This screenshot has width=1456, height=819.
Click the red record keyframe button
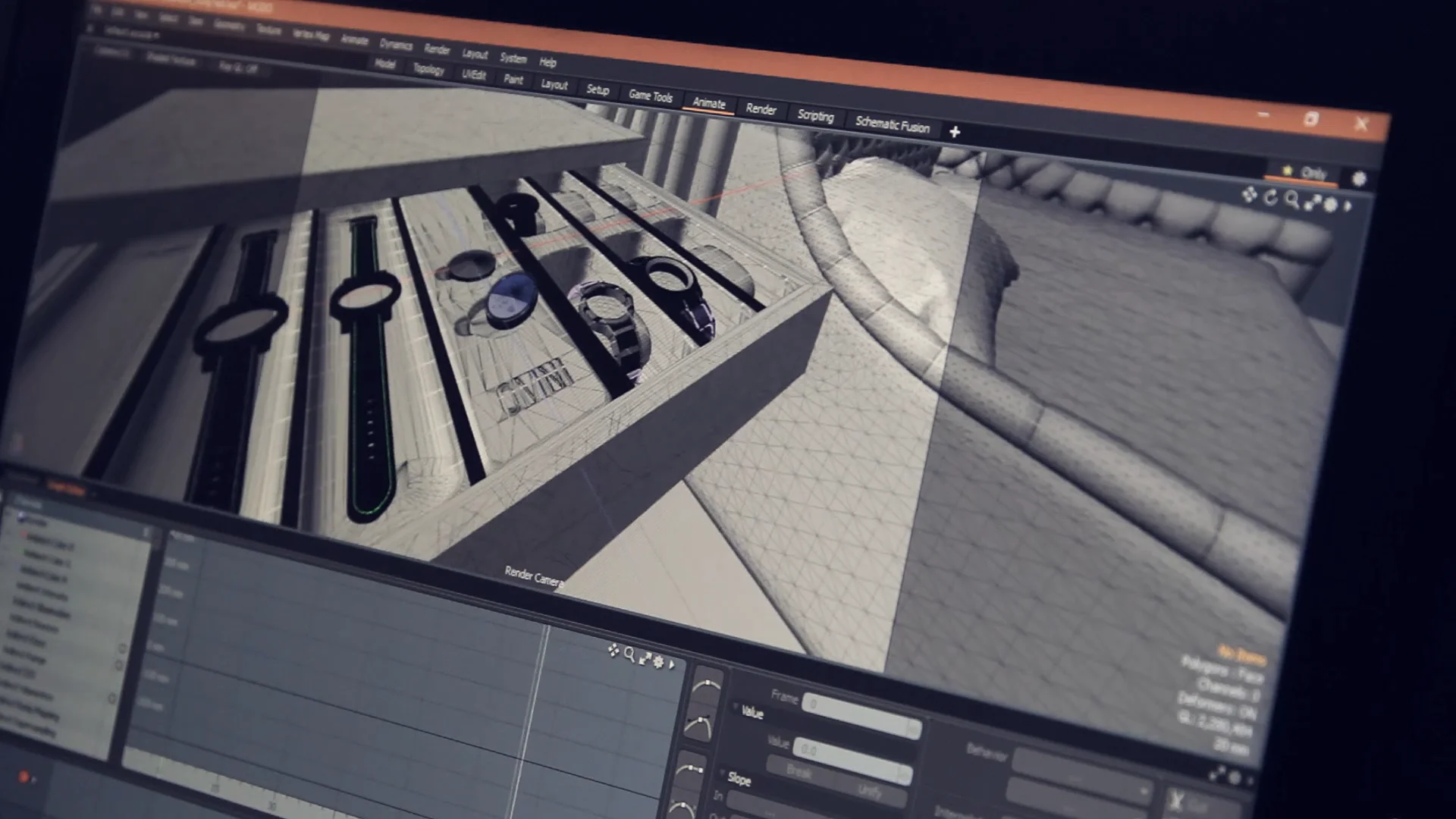[x=24, y=777]
